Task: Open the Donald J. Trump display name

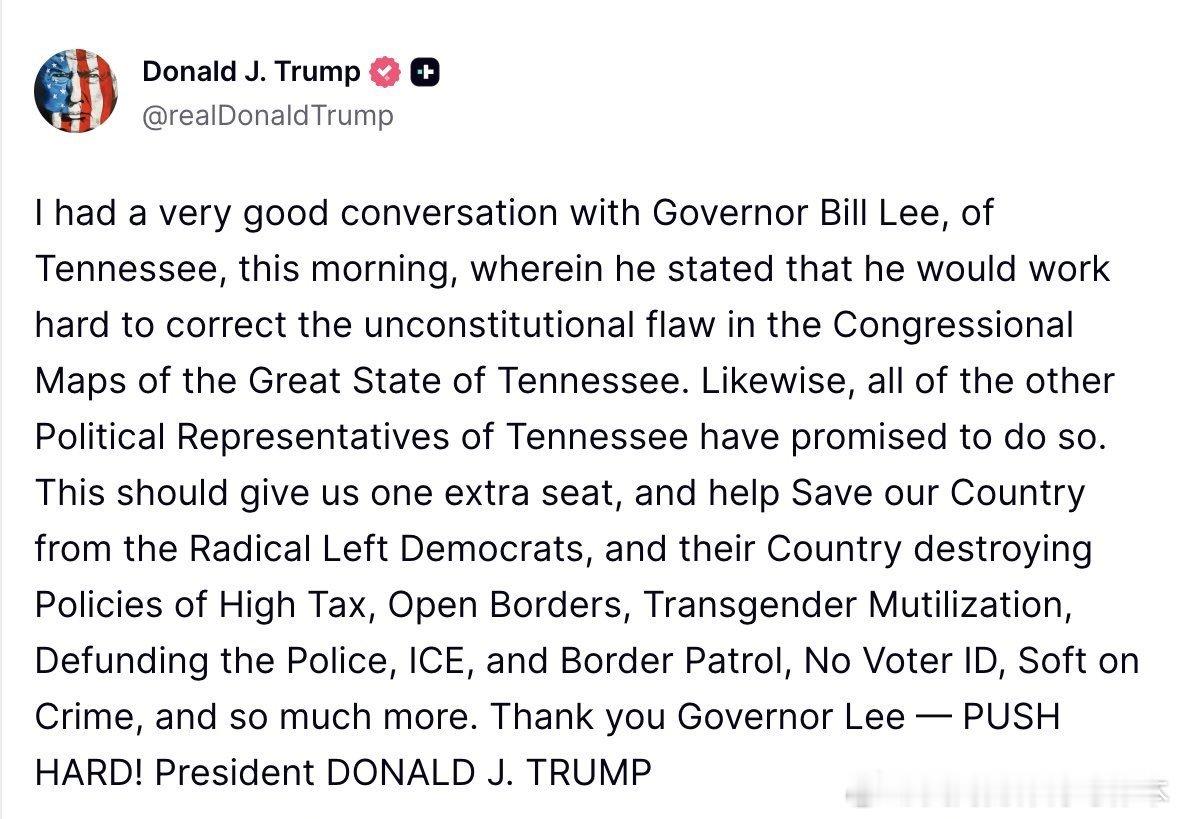Action: pyautogui.click(x=251, y=72)
